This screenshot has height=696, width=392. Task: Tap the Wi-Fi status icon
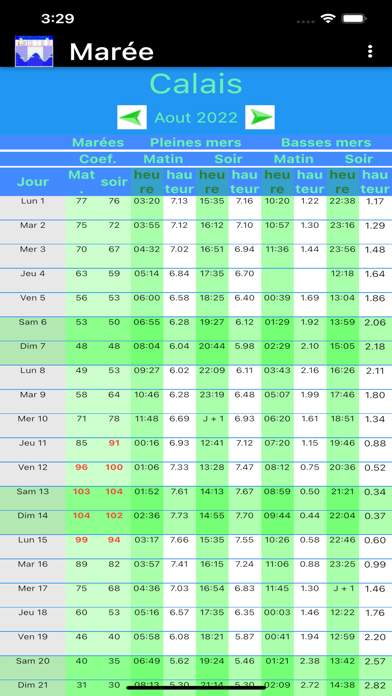click(x=328, y=19)
